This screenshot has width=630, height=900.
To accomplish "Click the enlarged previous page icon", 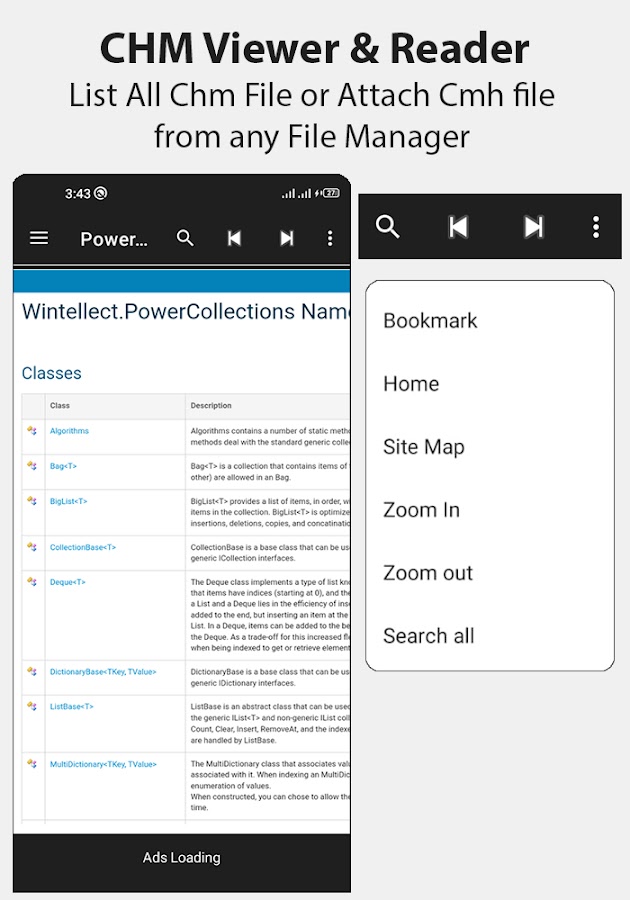I will 458,227.
